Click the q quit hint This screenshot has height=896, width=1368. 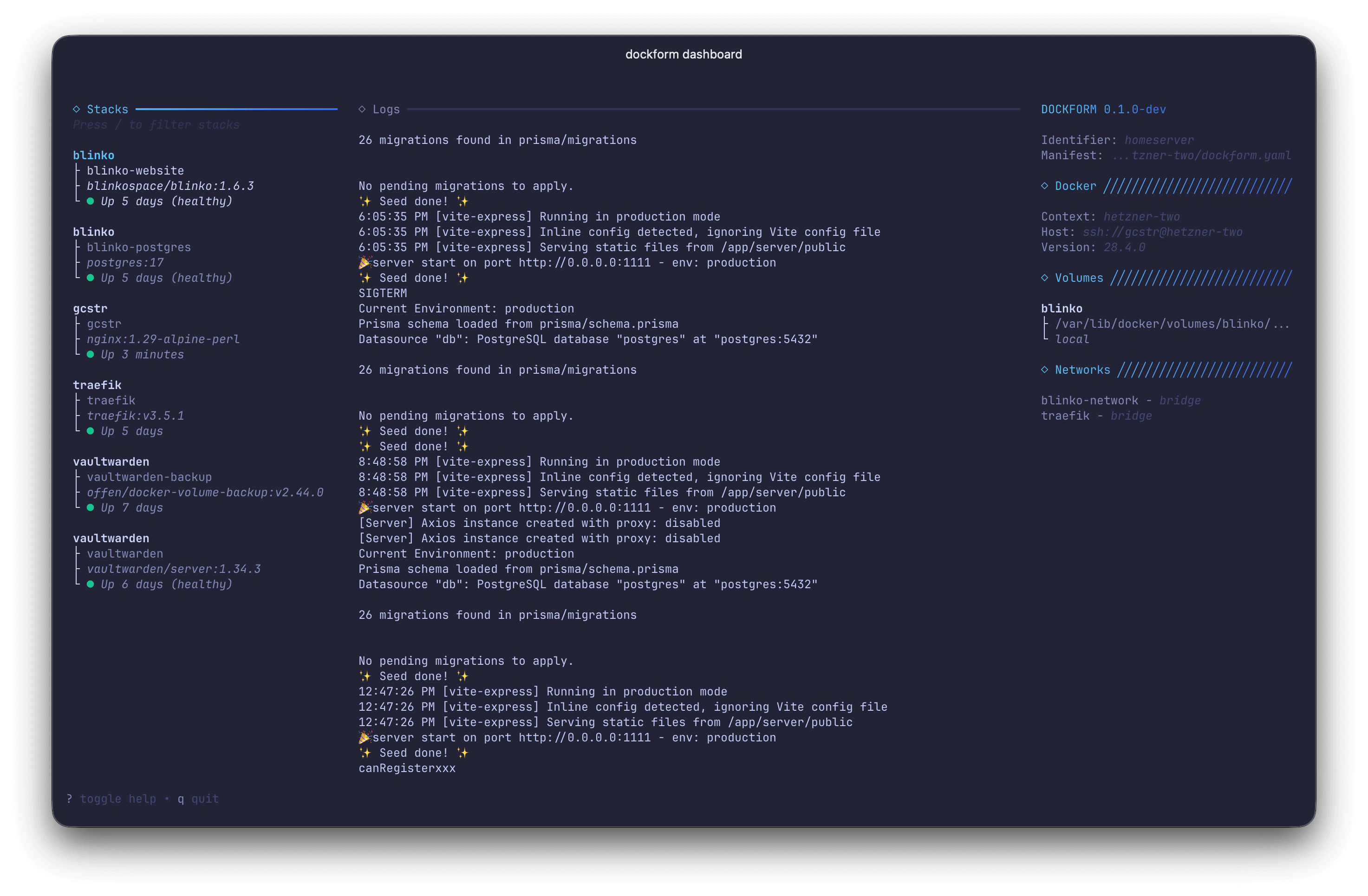[x=198, y=799]
